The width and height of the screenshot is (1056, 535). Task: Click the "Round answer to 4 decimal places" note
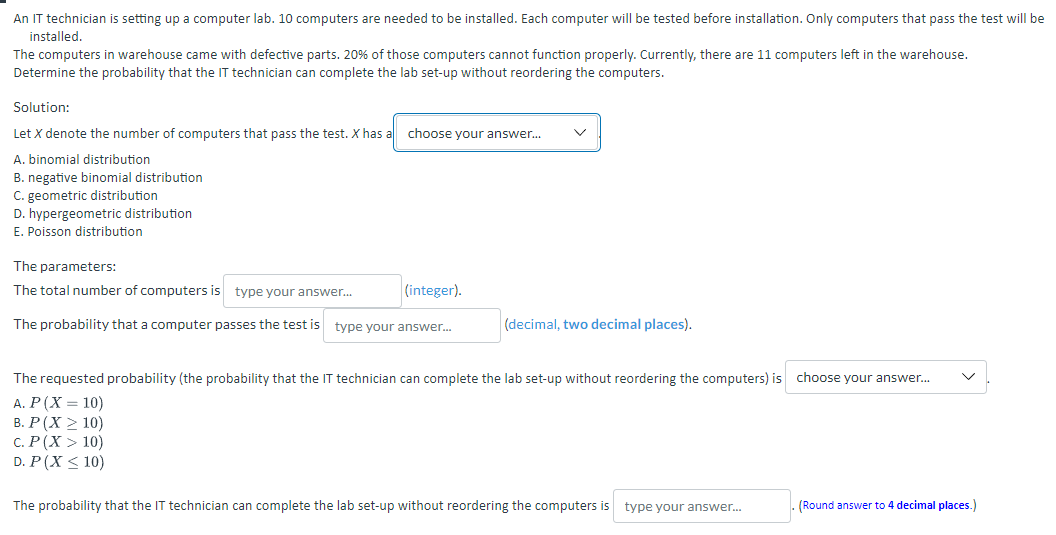click(x=887, y=505)
